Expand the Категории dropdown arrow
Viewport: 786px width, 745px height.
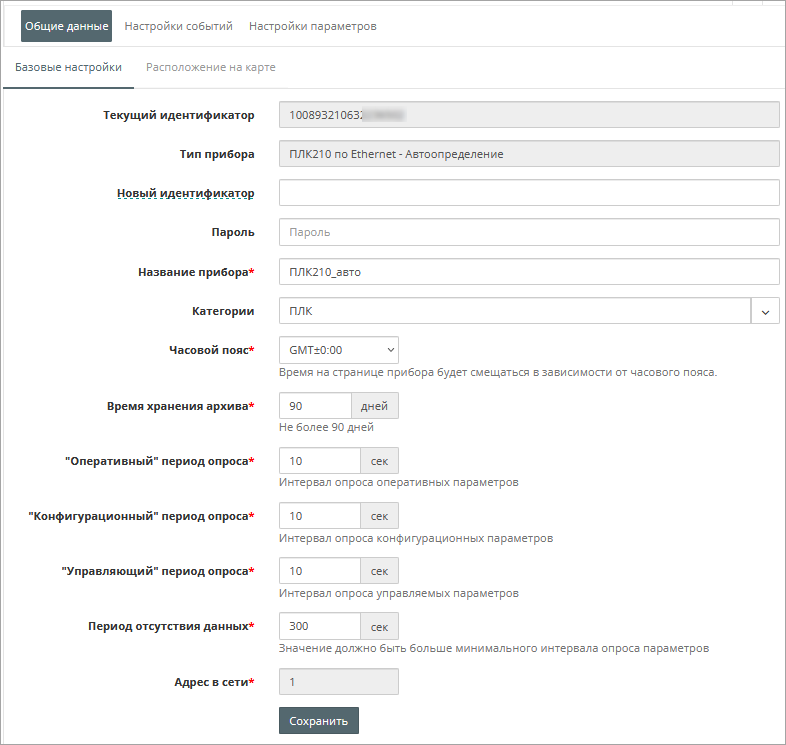765,311
